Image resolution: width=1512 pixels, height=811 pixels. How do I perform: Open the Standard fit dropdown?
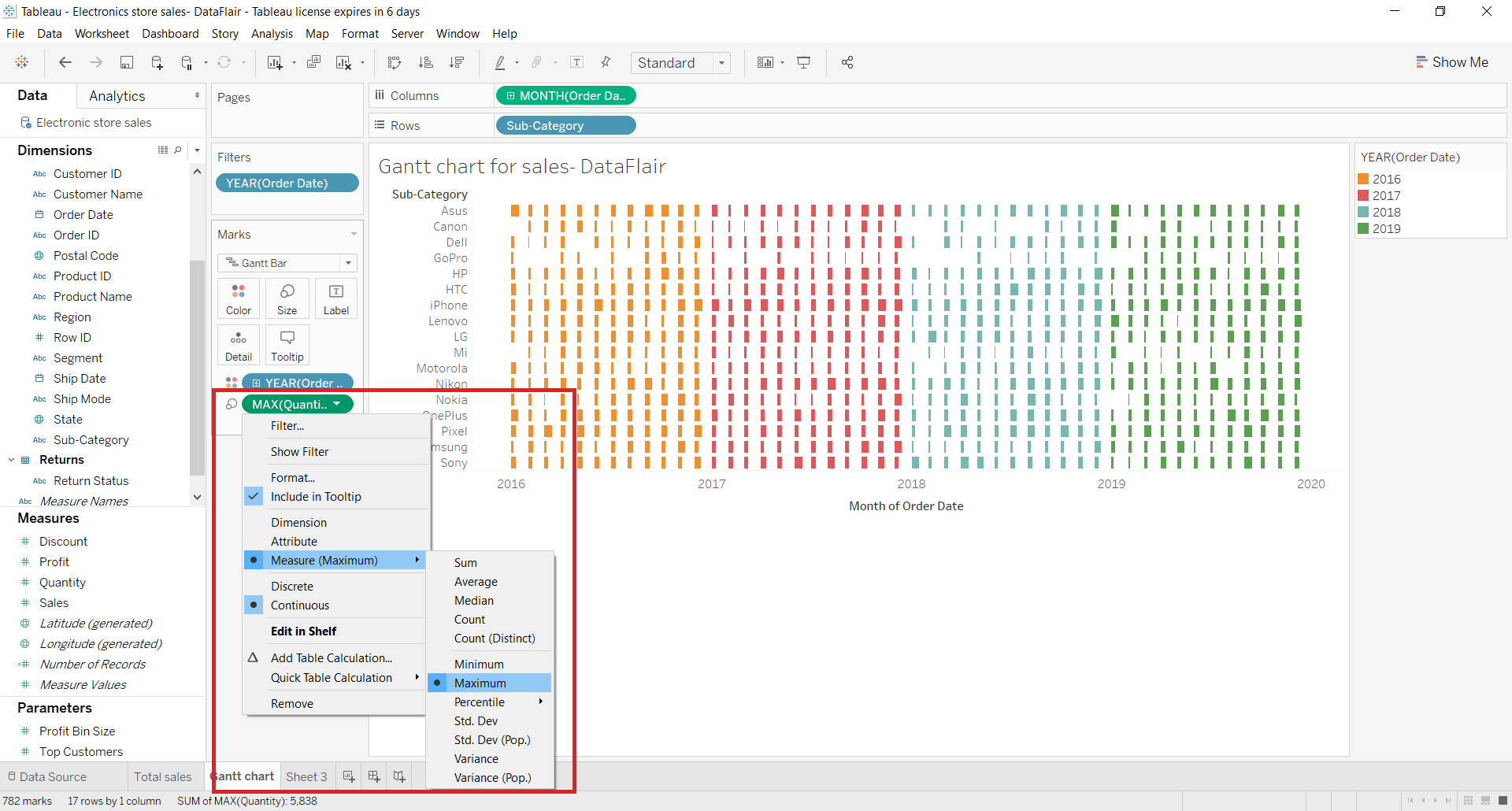(x=722, y=63)
